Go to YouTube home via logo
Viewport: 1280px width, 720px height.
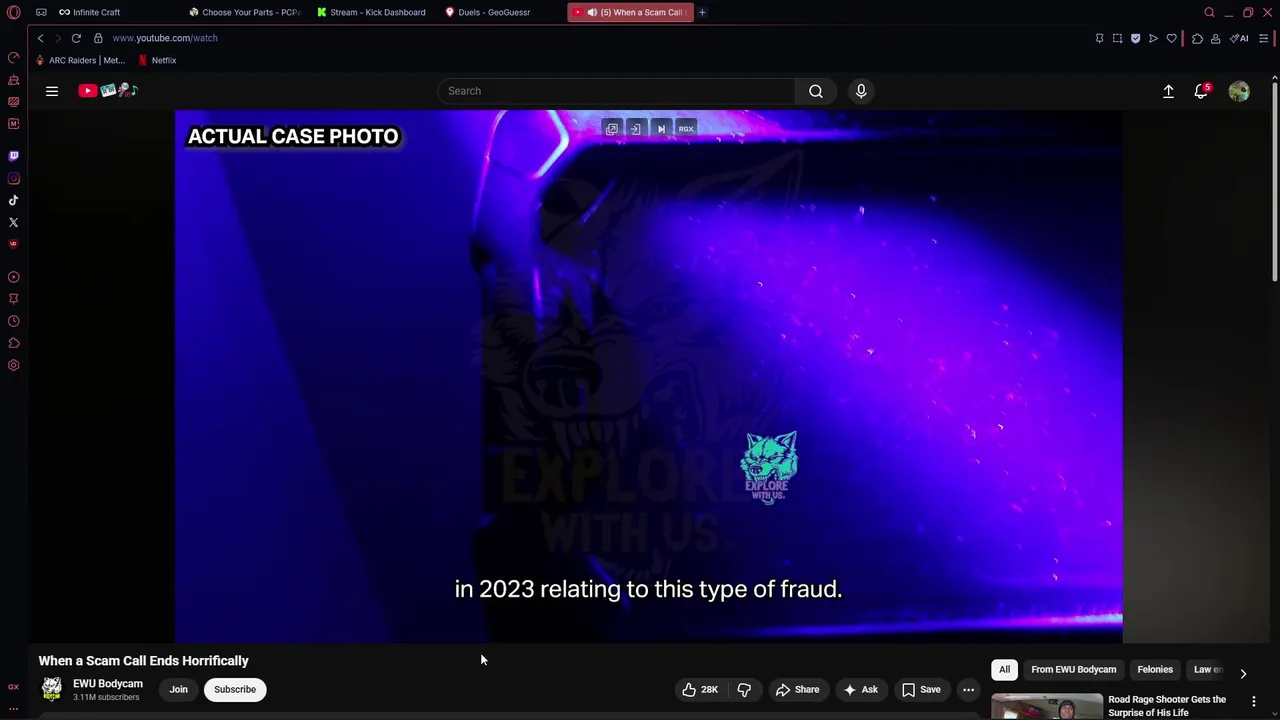108,91
